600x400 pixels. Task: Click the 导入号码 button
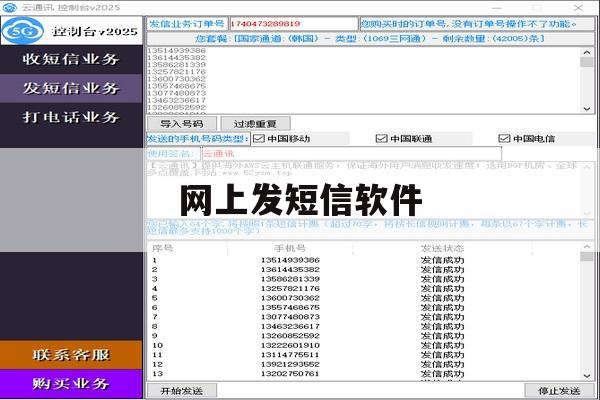[182, 124]
